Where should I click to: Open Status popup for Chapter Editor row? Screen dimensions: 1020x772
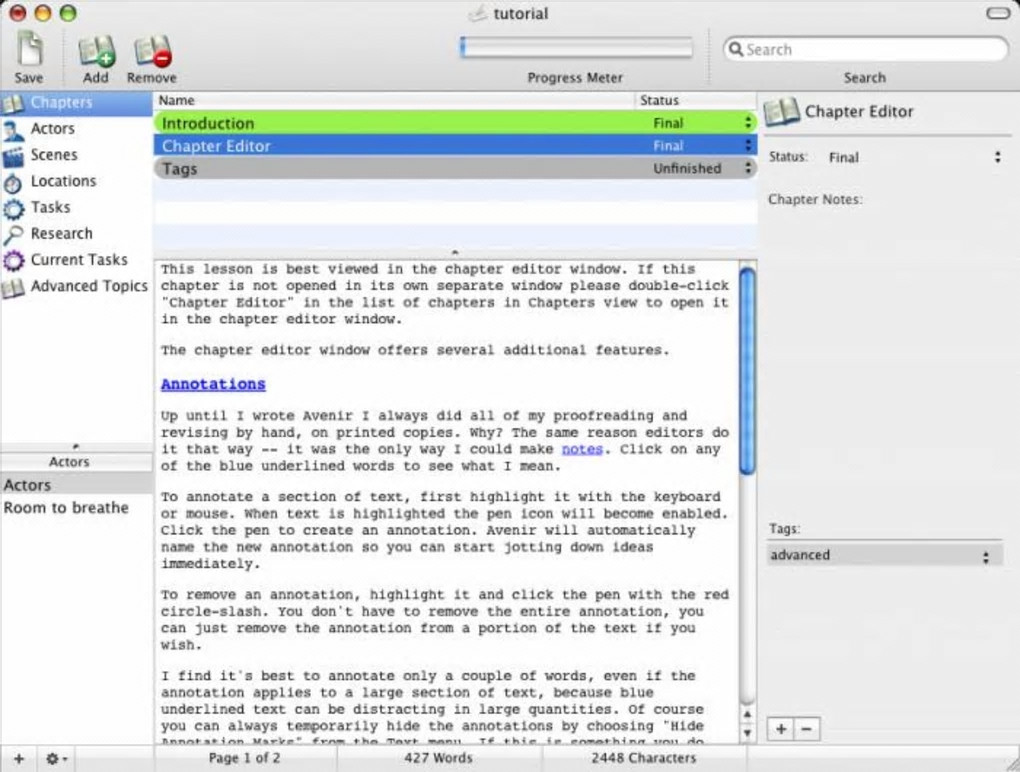pos(748,145)
